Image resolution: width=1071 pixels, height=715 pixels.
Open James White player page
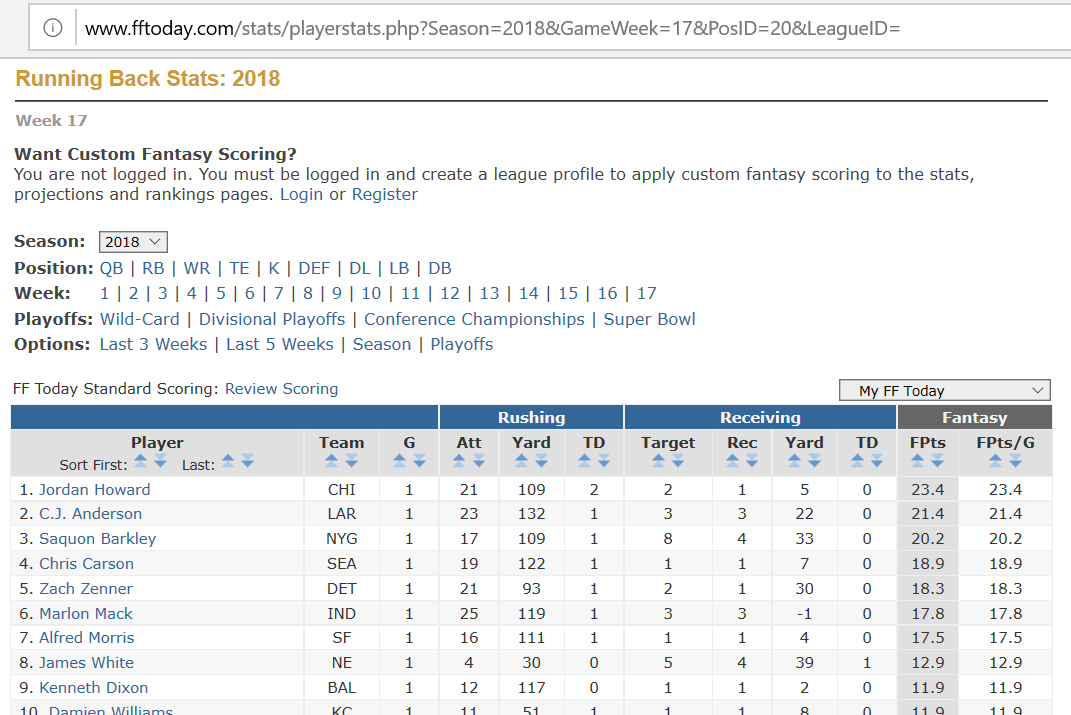86,662
